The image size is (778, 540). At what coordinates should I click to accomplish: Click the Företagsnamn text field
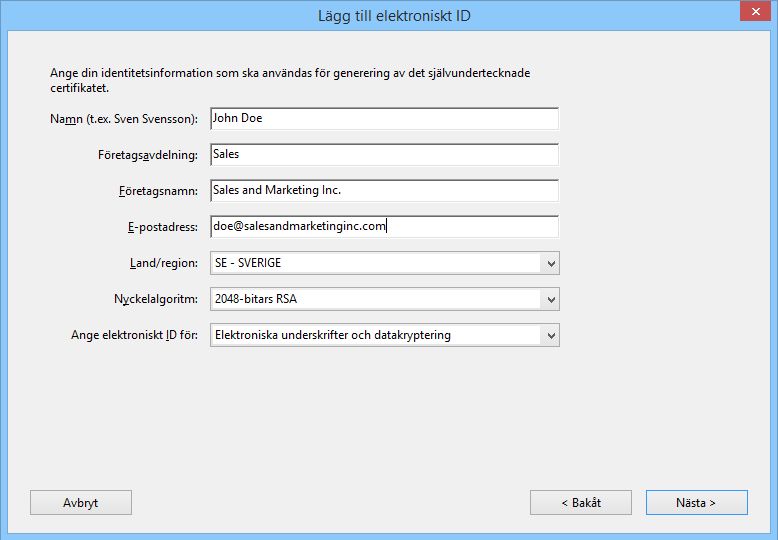point(385,191)
